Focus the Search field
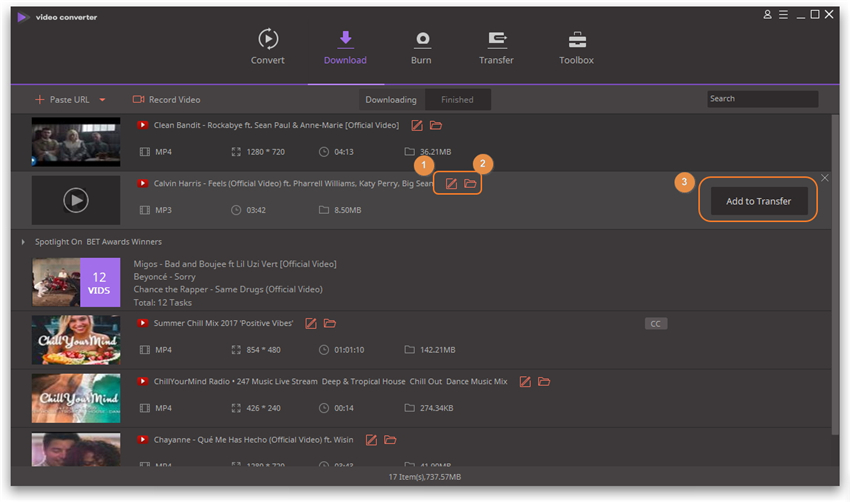 click(762, 99)
